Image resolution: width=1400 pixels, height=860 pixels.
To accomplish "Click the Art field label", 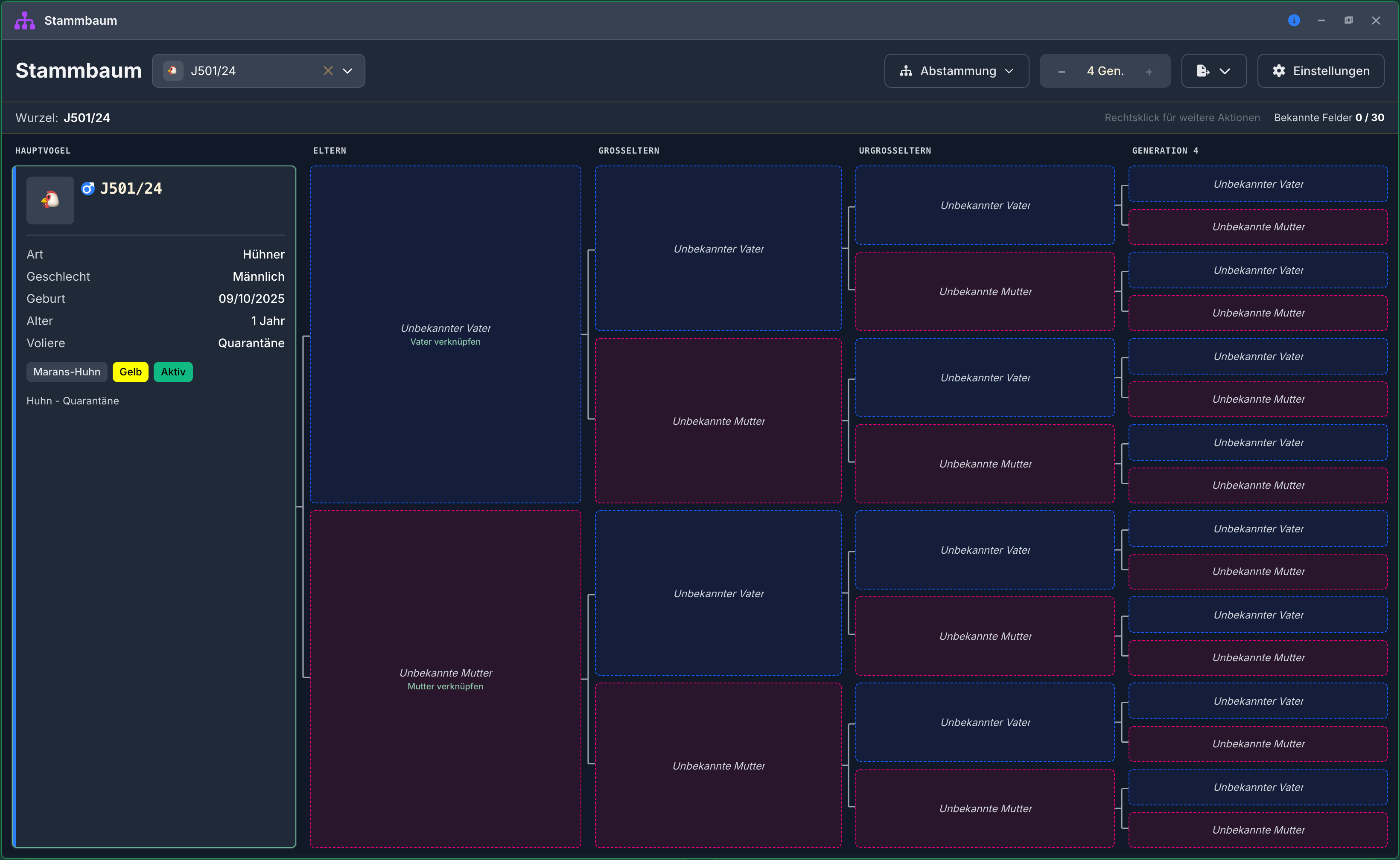I will click(x=35, y=254).
